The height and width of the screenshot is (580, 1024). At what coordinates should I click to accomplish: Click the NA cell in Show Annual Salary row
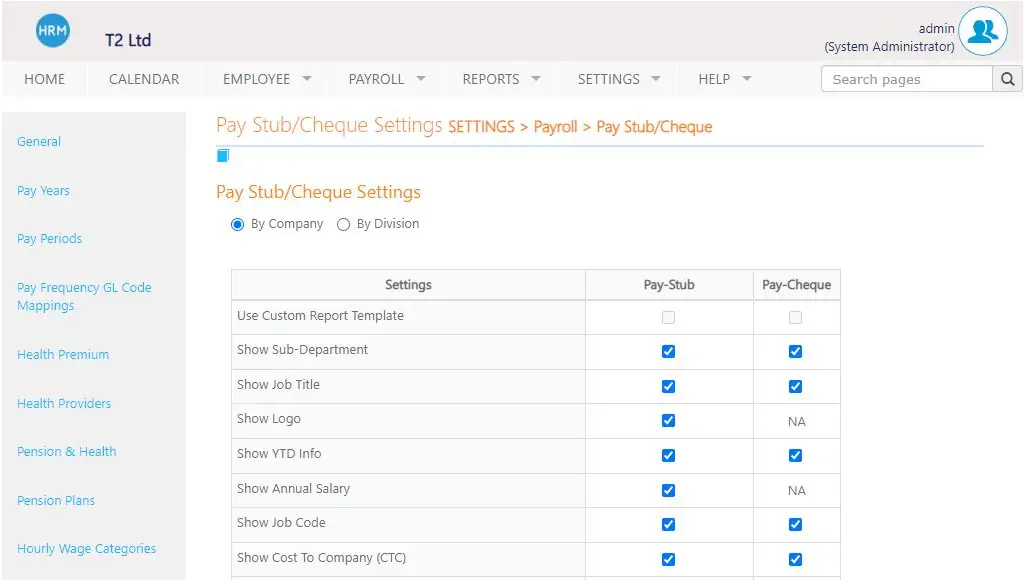coord(796,491)
